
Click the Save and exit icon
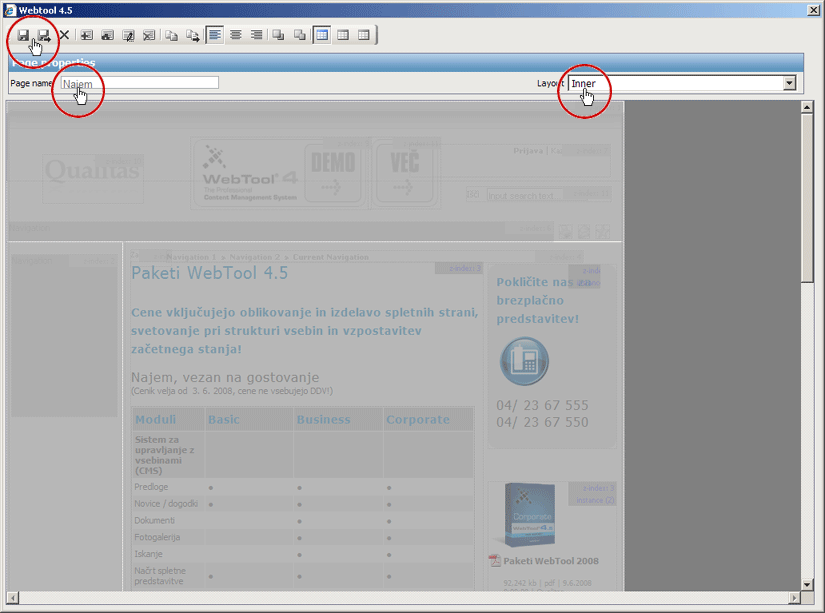pyautogui.click(x=43, y=35)
